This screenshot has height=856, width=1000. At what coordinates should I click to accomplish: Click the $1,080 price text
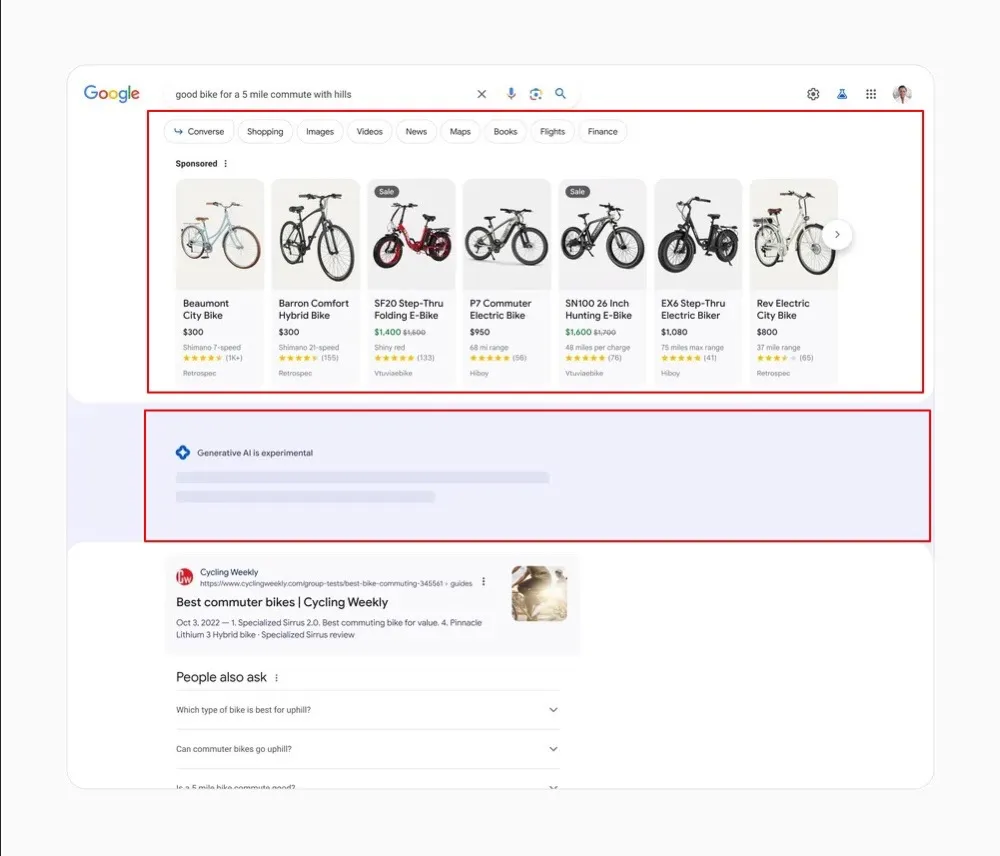click(674, 332)
